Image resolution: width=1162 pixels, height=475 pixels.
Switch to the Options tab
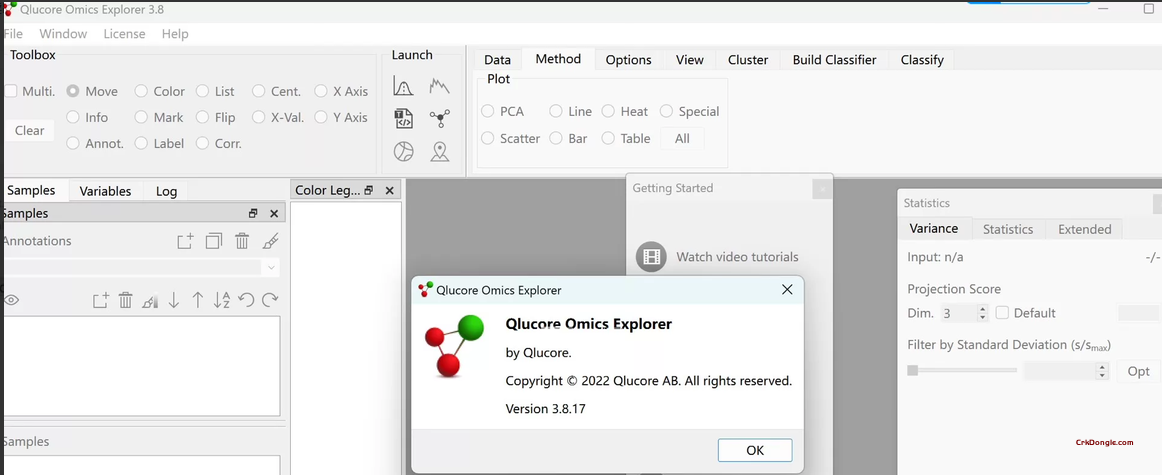(628, 60)
